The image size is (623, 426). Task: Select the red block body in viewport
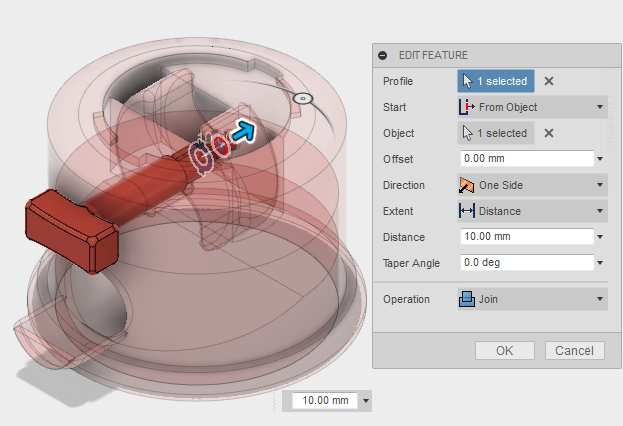[x=72, y=231]
